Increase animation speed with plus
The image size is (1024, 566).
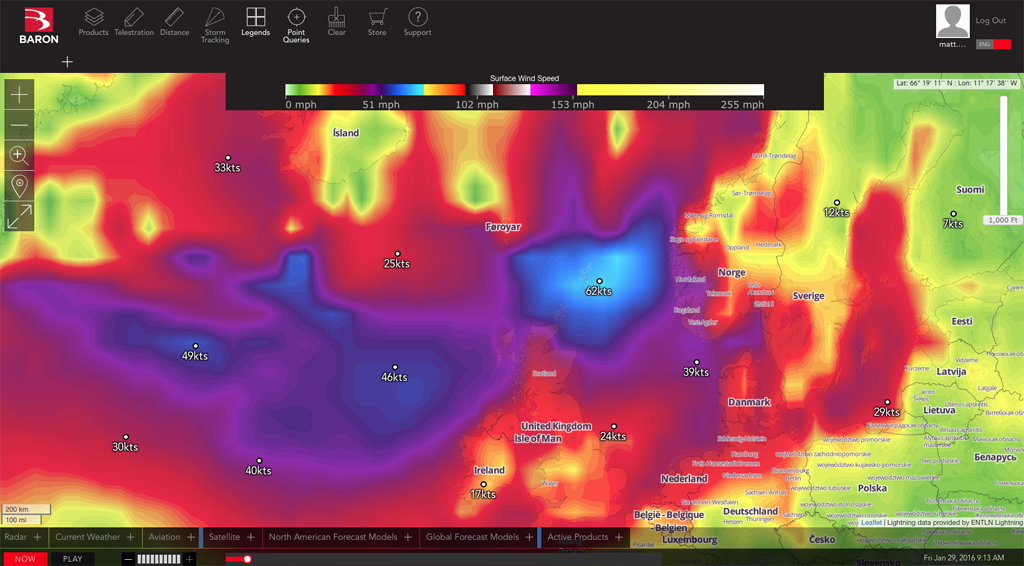click(189, 559)
